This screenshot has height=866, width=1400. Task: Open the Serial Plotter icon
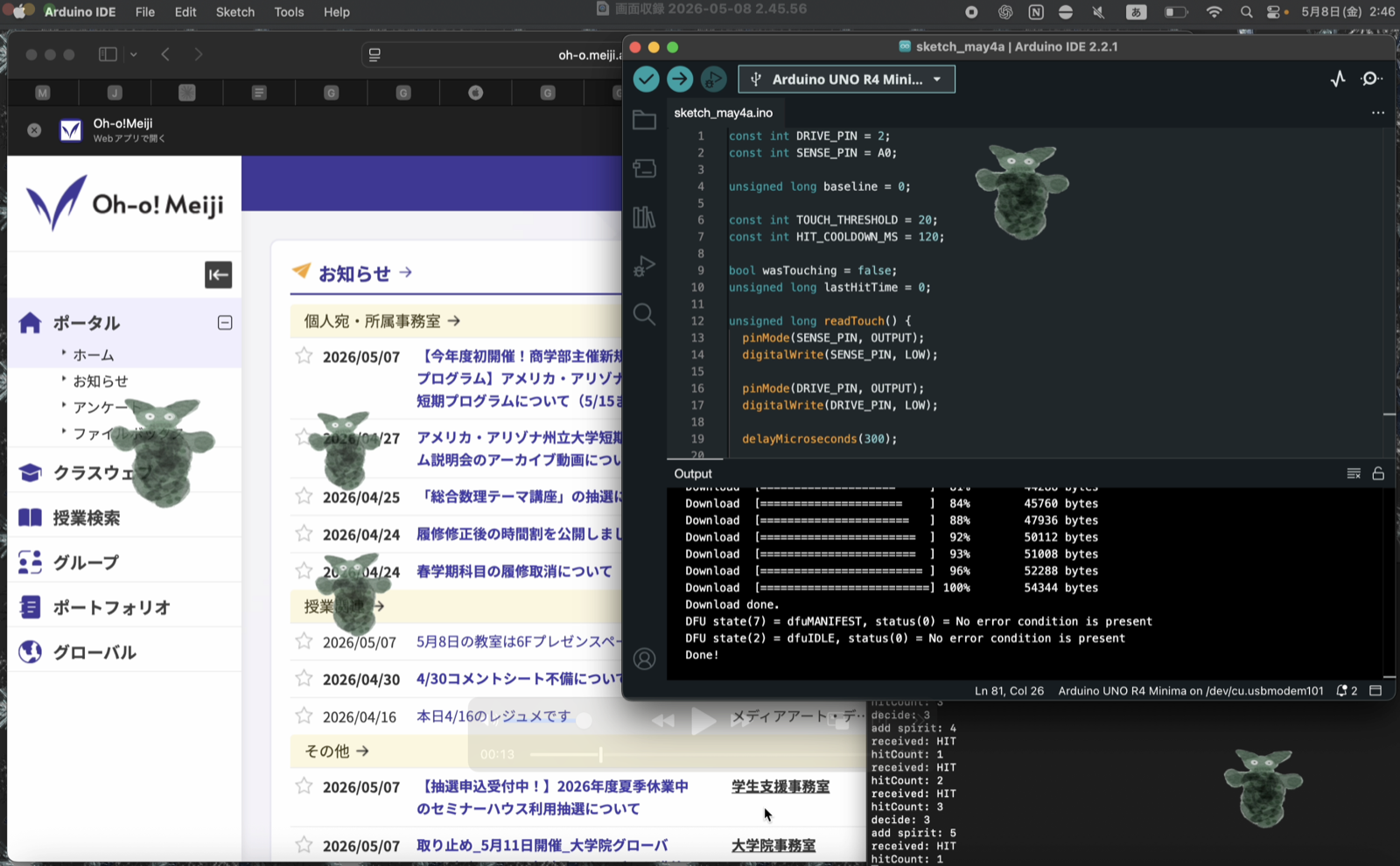pyautogui.click(x=1338, y=79)
